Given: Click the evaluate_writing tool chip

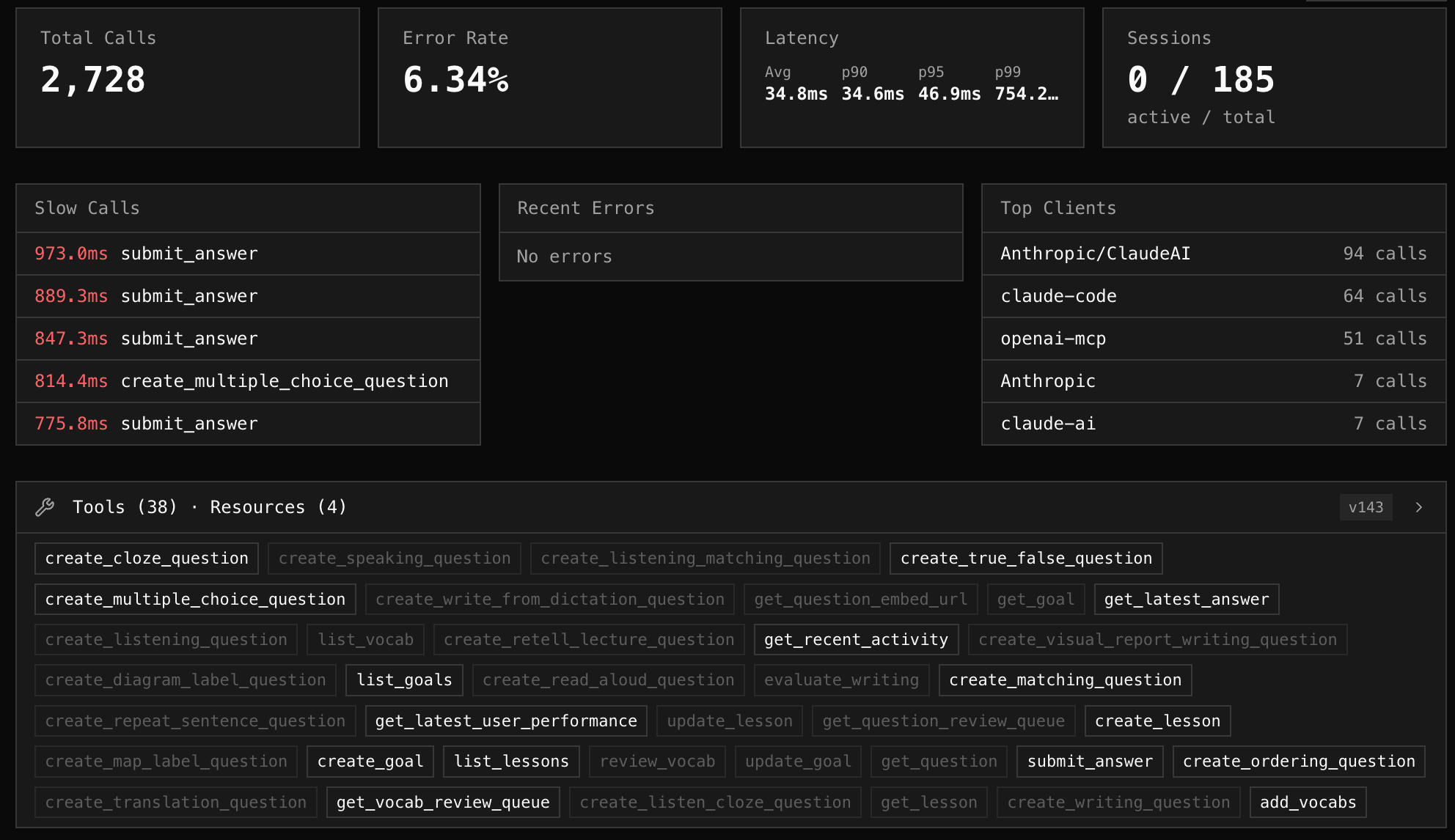Looking at the screenshot, I should click(x=841, y=680).
